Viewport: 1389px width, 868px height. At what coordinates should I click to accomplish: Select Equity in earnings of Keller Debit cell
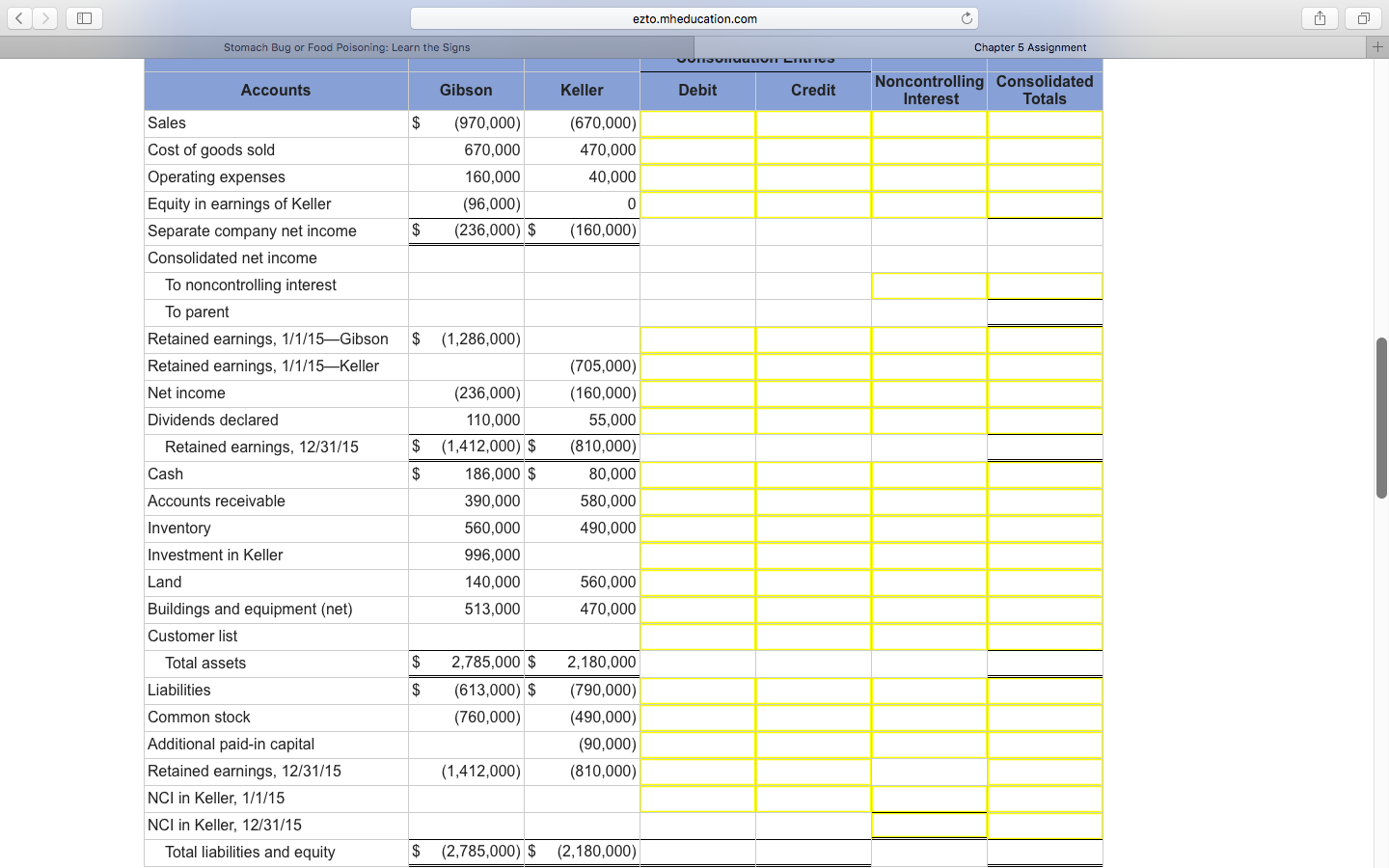tap(697, 204)
